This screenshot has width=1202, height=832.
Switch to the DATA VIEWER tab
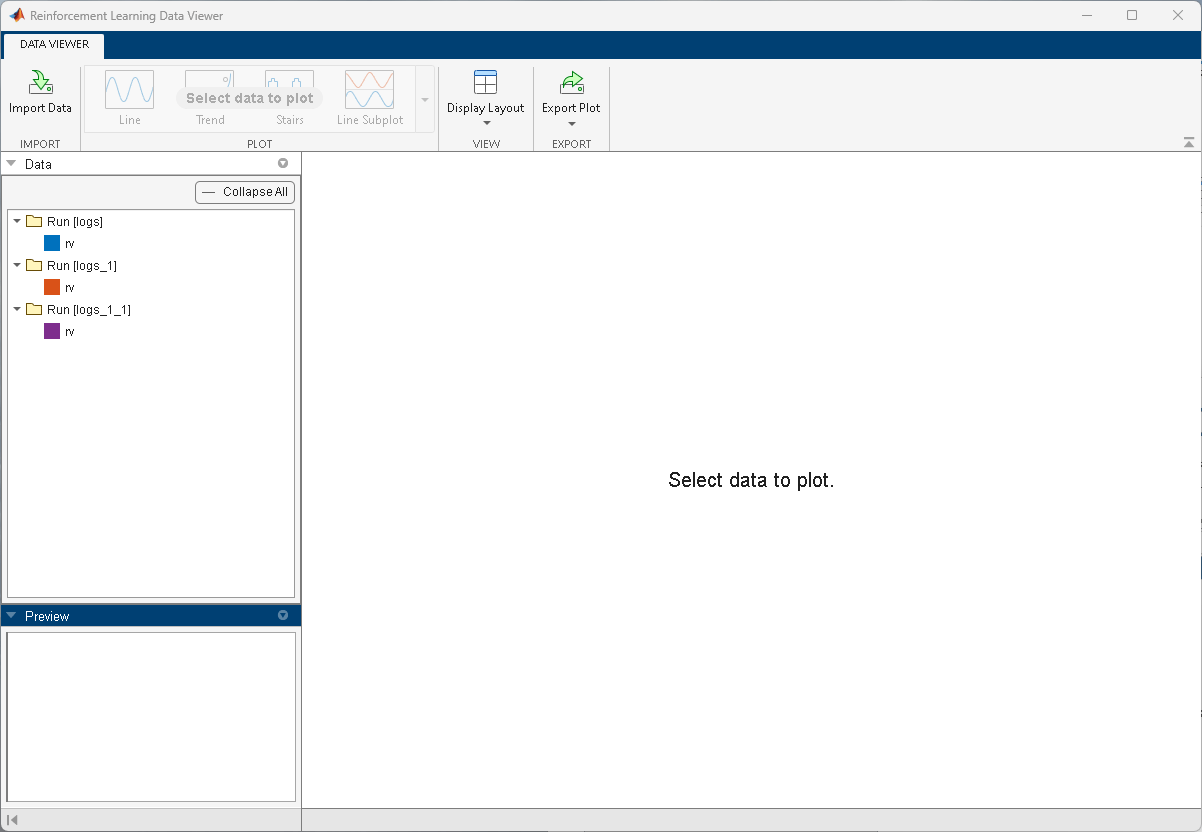[54, 45]
